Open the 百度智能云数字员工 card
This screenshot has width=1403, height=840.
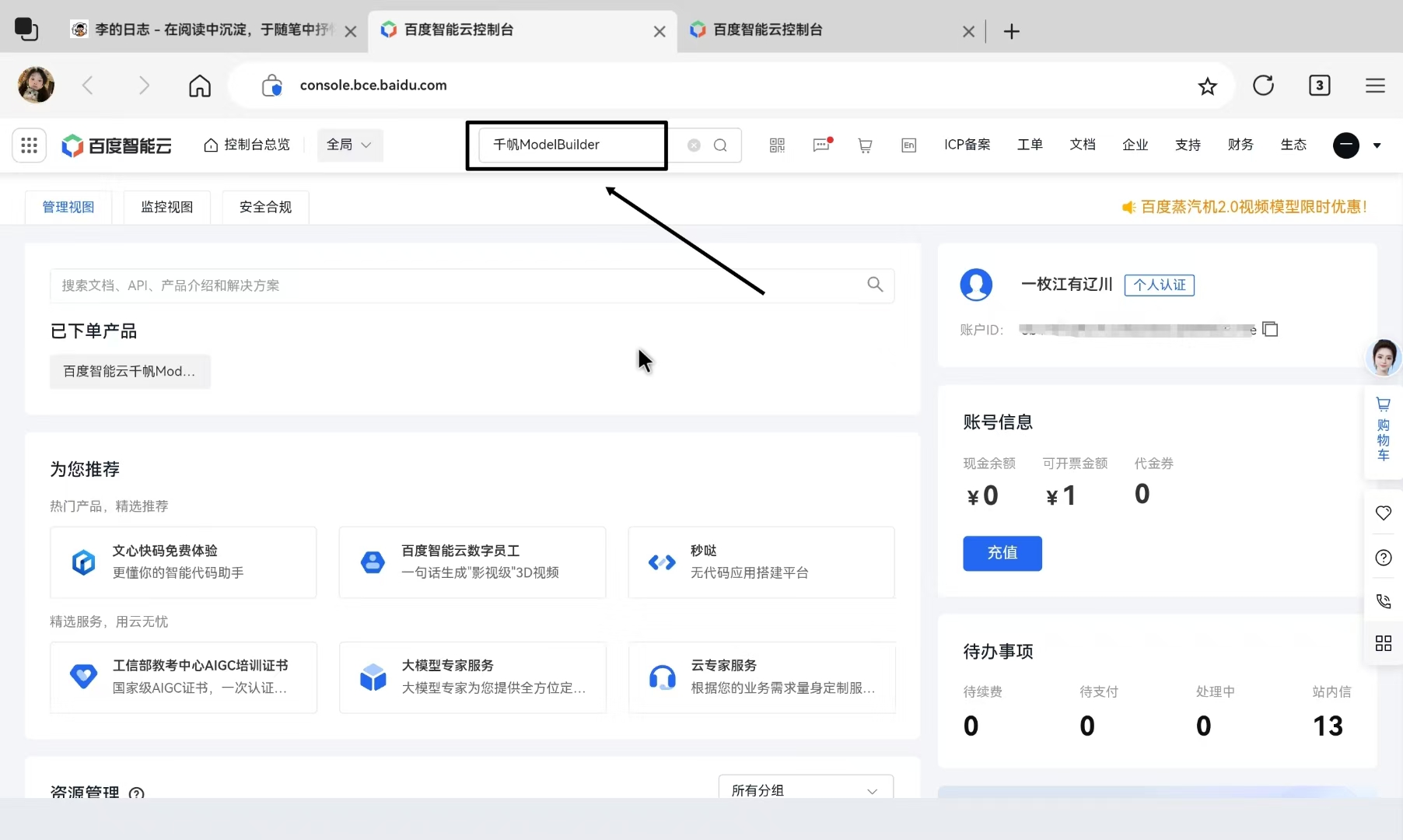tap(472, 562)
